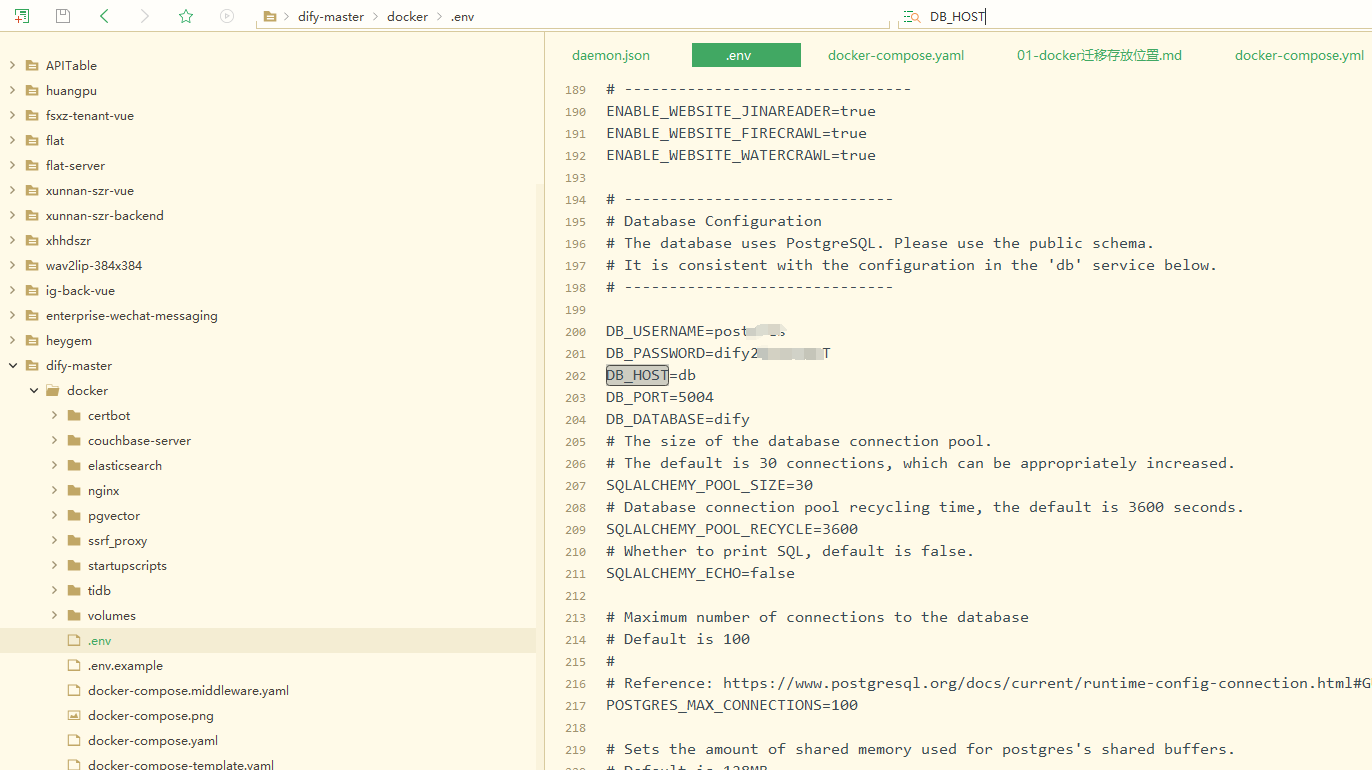Click the star favorite icon
This screenshot has height=770, width=1372.
[x=186, y=16]
